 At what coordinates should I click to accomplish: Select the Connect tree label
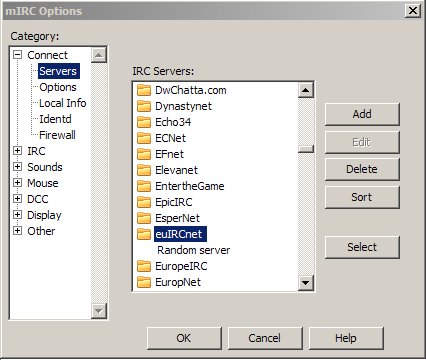(47, 55)
